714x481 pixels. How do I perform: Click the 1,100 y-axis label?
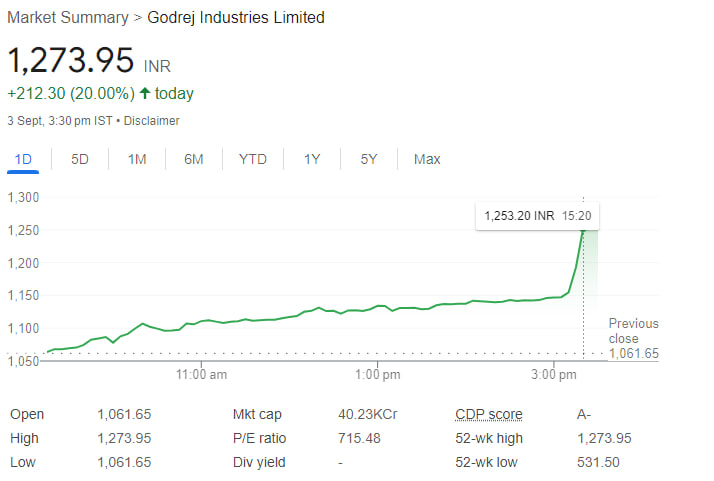point(23,328)
